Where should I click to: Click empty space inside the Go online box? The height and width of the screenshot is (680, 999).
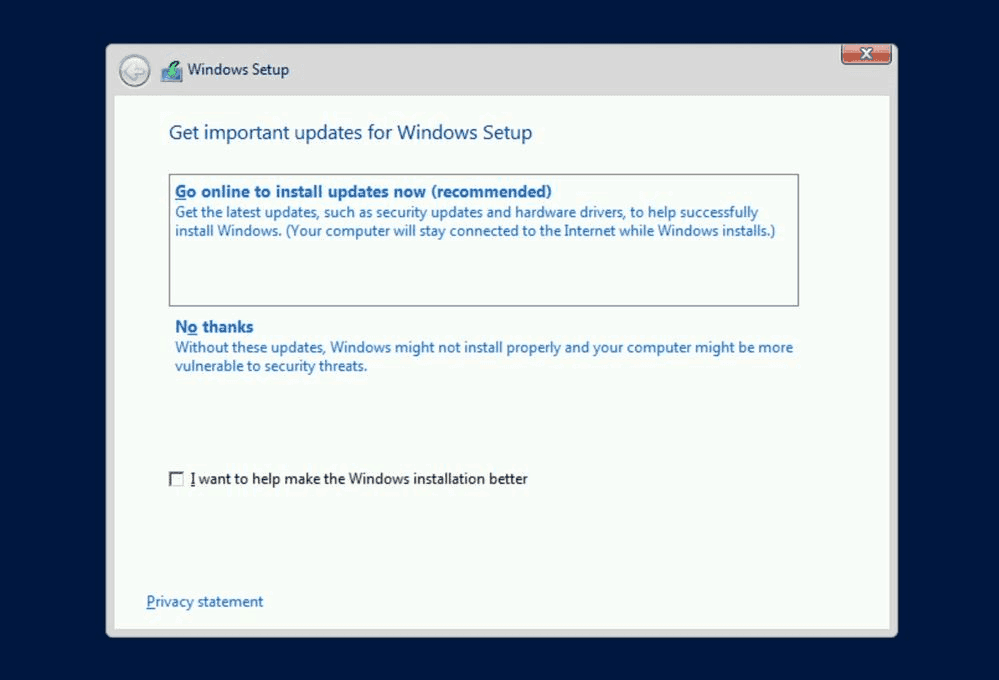(480, 272)
